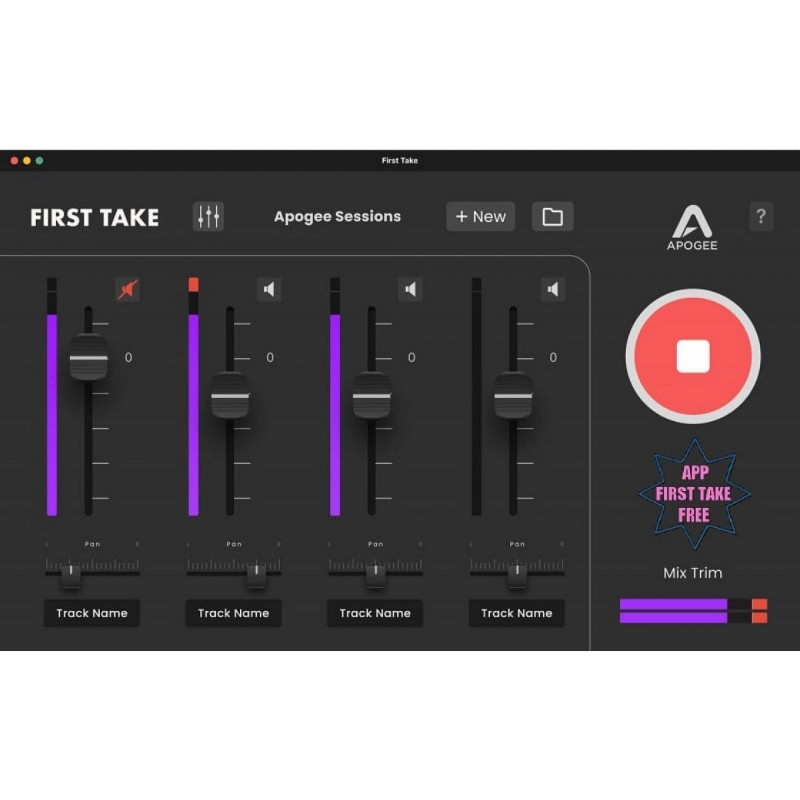Minimize the window with the yellow button
This screenshot has height=800, width=800.
(27, 161)
